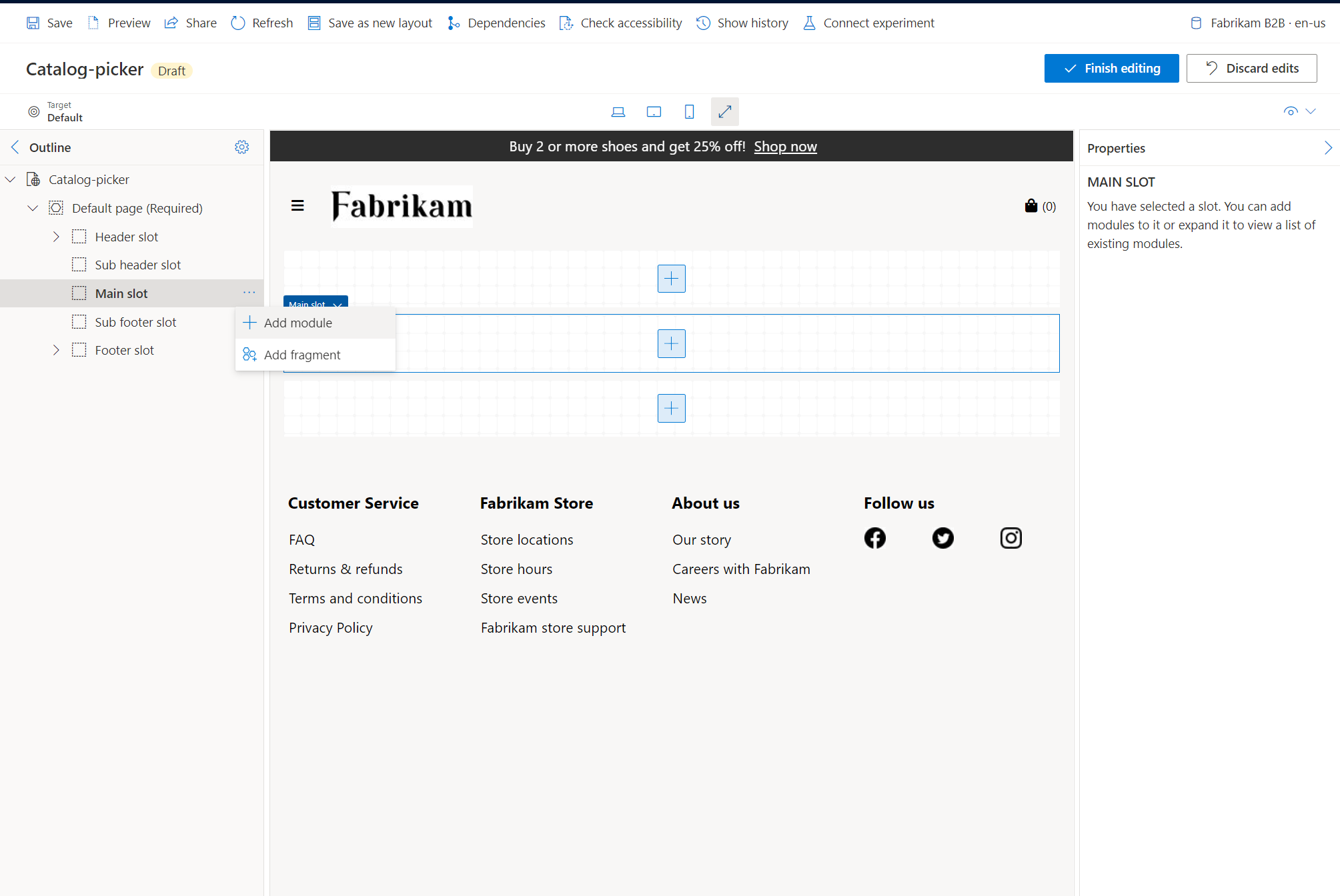1340x896 pixels.
Task: Click Discard edits button
Action: tap(1254, 68)
